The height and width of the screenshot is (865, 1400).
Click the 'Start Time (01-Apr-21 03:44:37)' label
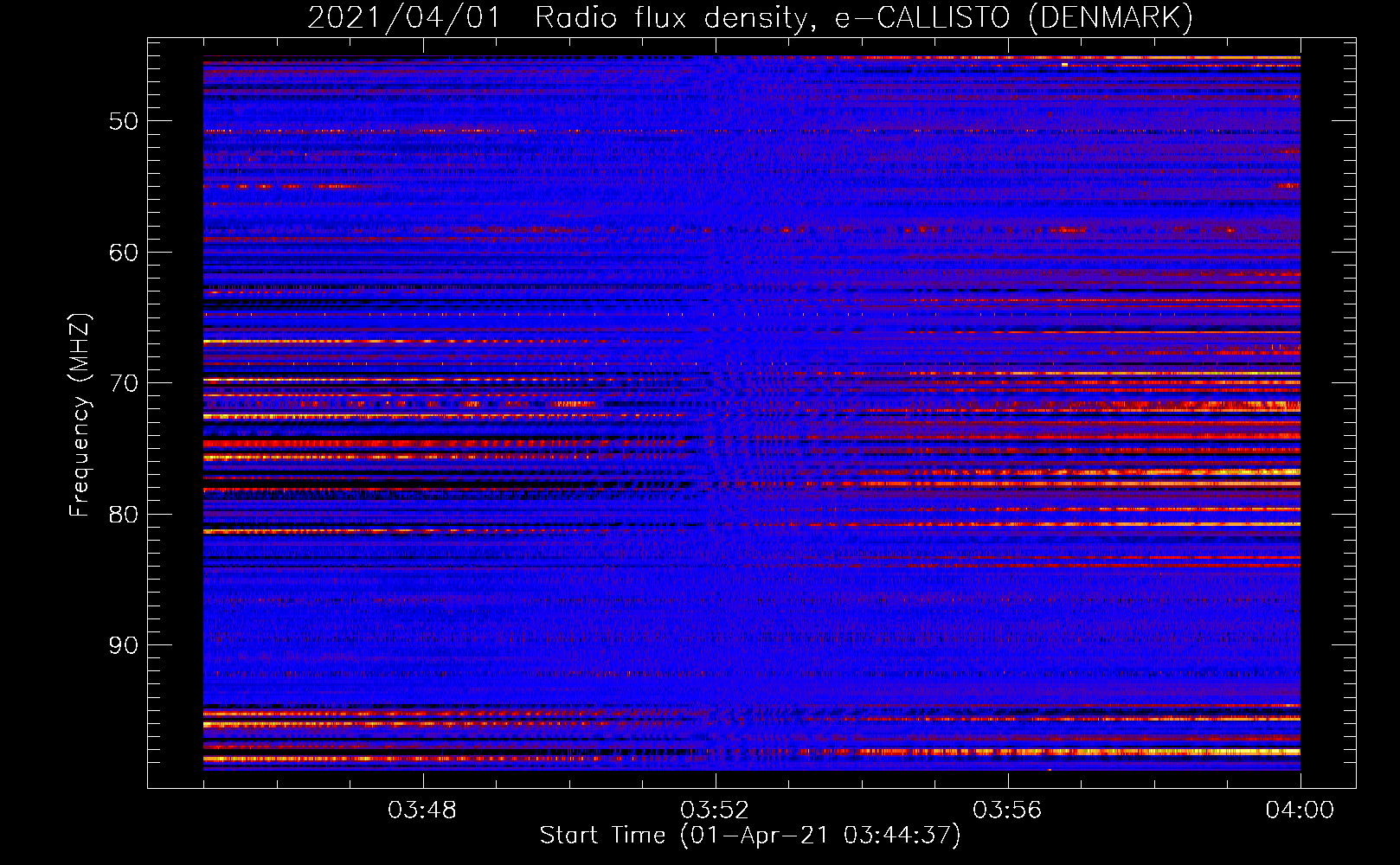(750, 836)
